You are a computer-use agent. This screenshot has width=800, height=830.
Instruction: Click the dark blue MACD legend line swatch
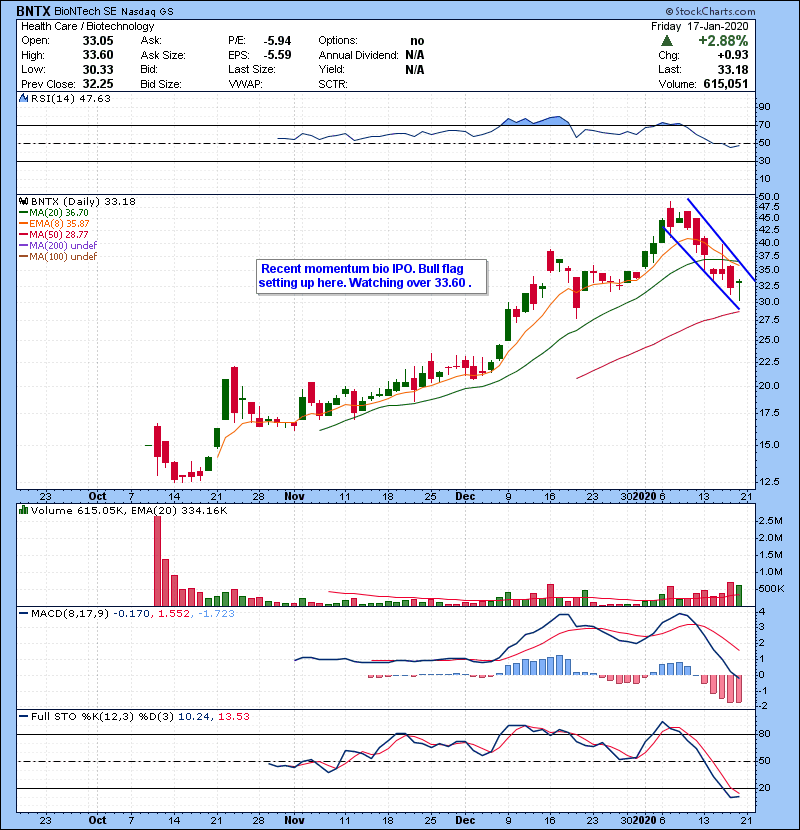tap(23, 614)
